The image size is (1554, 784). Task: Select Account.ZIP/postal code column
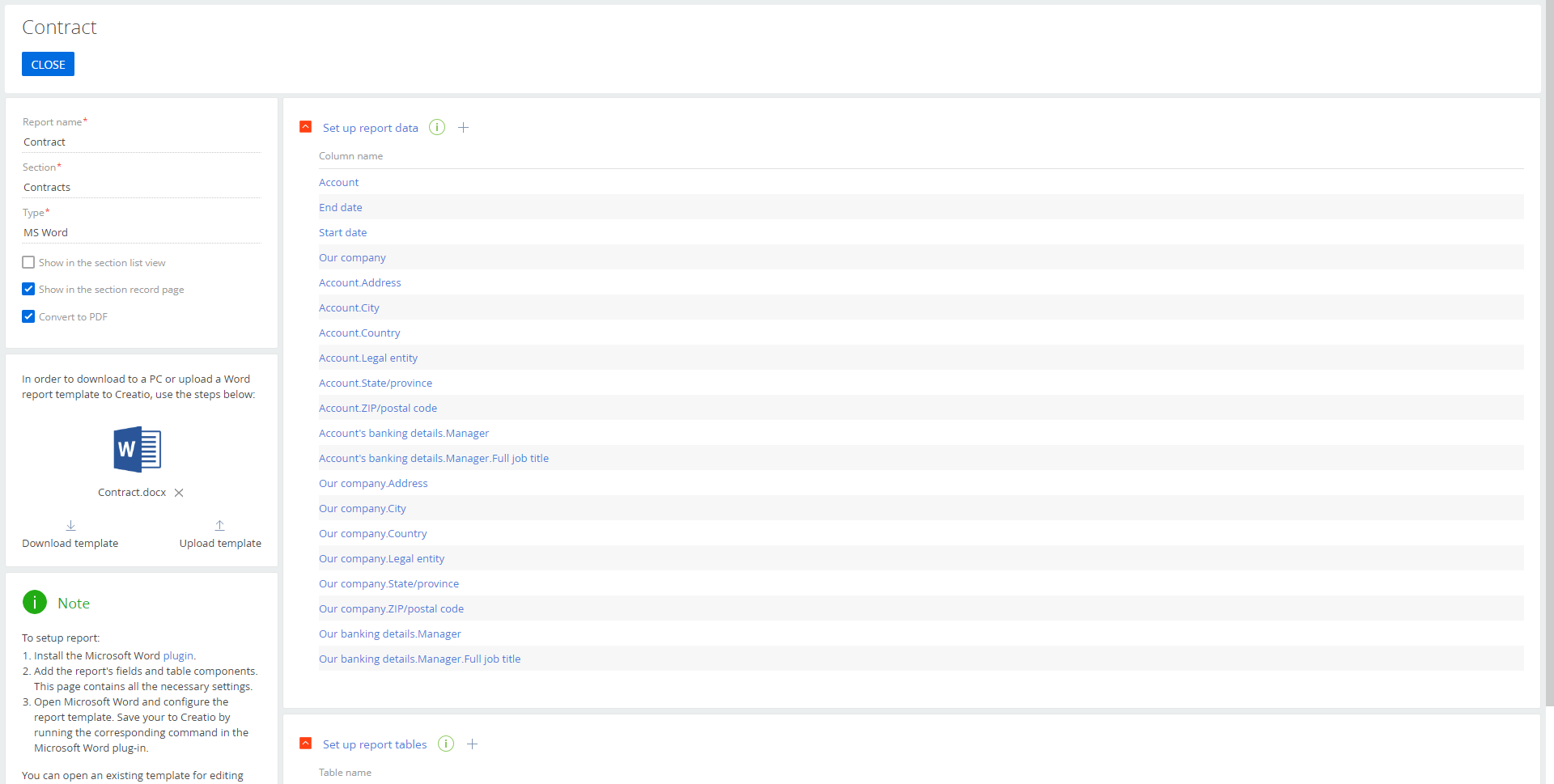pos(378,409)
